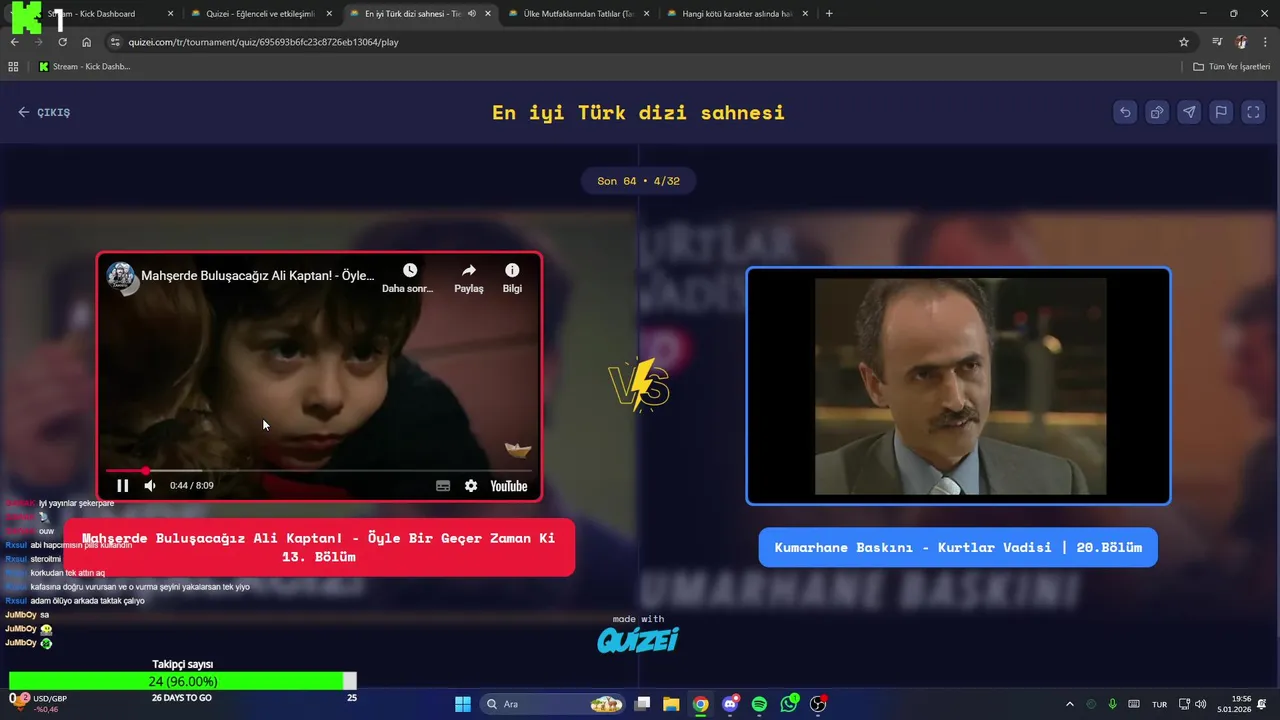Open Spotify from the taskbar

[x=759, y=704]
